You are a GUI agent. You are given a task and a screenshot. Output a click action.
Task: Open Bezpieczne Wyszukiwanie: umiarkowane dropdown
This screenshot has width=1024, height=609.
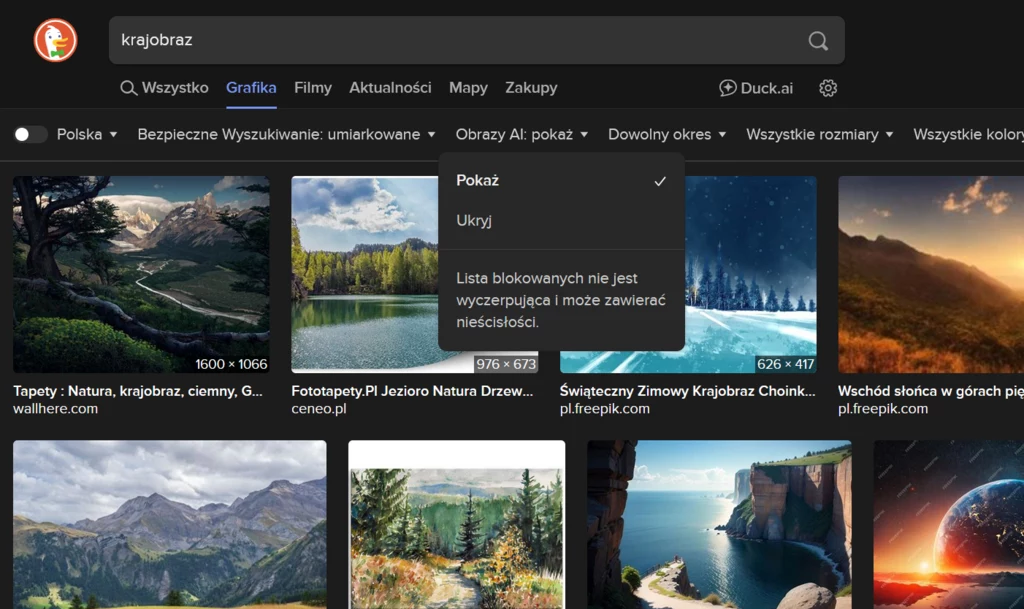(x=286, y=134)
